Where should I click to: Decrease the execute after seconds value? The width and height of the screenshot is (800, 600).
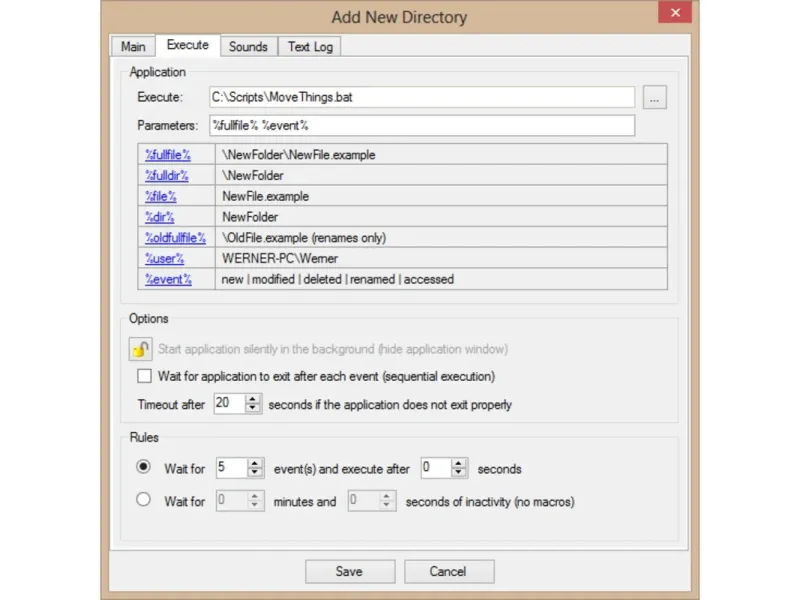(x=459, y=472)
